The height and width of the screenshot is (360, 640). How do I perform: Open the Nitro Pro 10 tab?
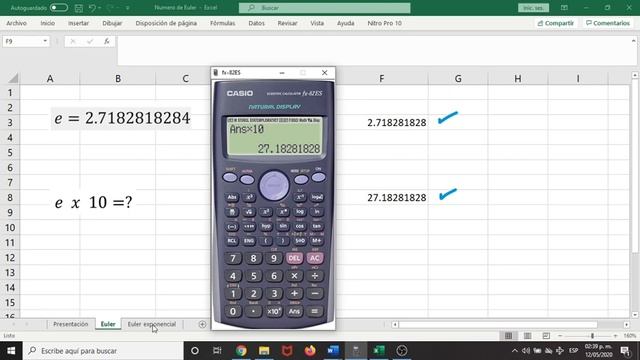click(384, 23)
